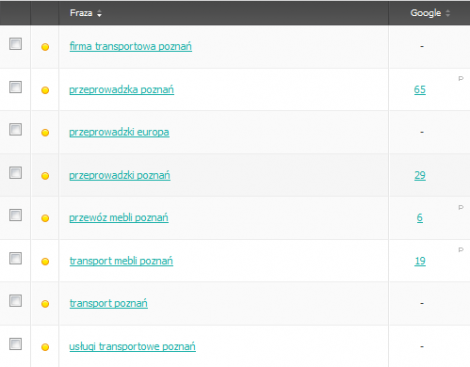Click the small flag icon in transport mebli poznań row
470x367 pixels.
point(461,250)
